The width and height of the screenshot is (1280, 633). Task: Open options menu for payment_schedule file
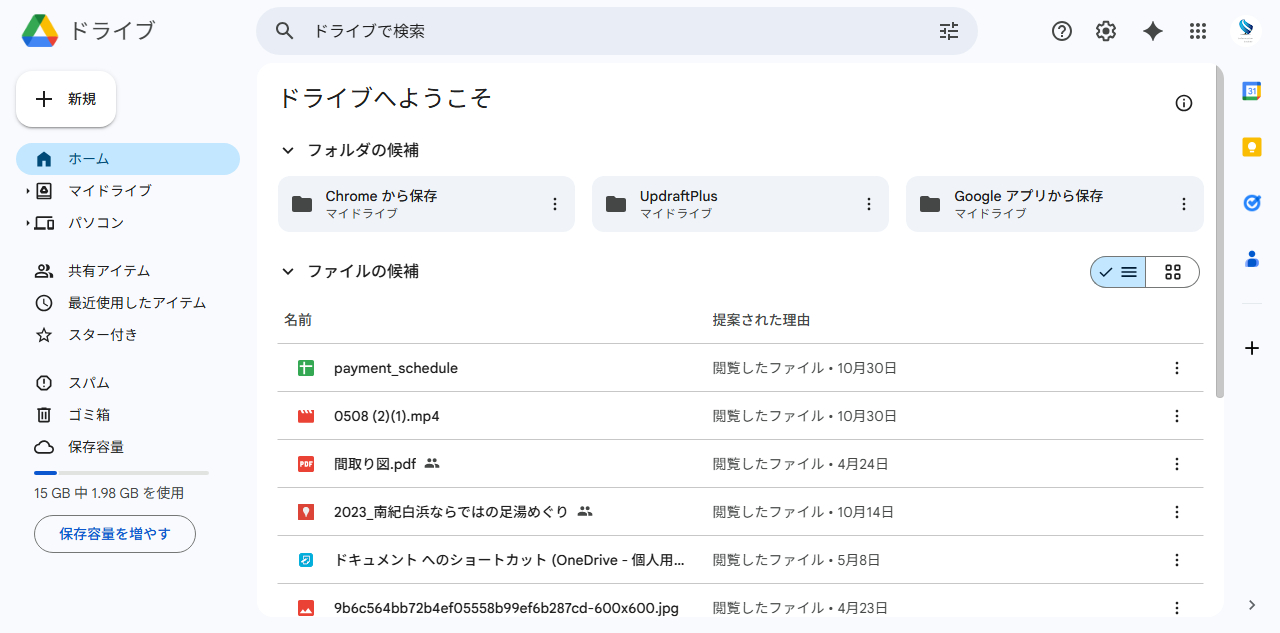1176,367
